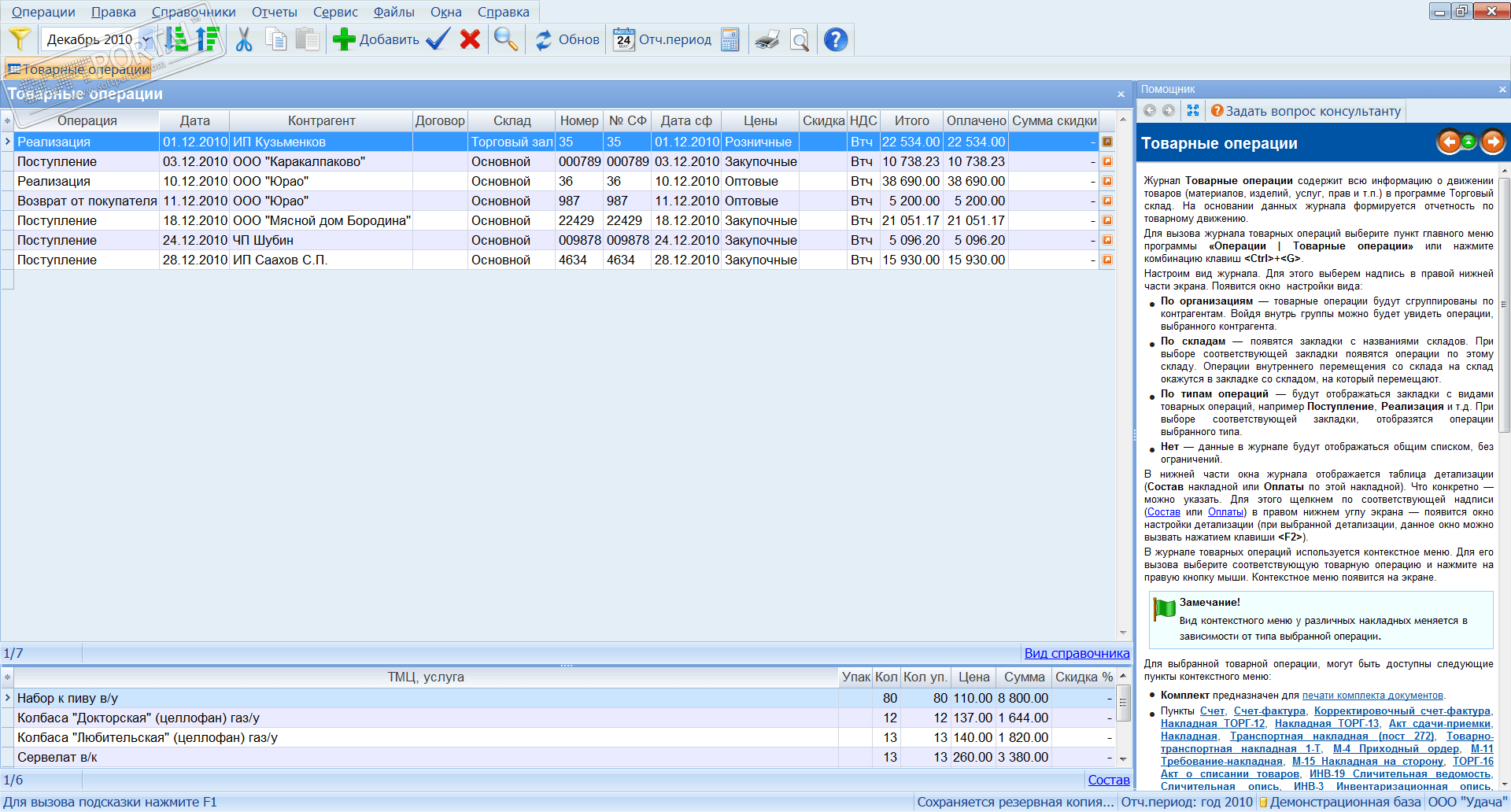Click the Состав link above the status bar
1511x812 pixels.
tap(1109, 780)
